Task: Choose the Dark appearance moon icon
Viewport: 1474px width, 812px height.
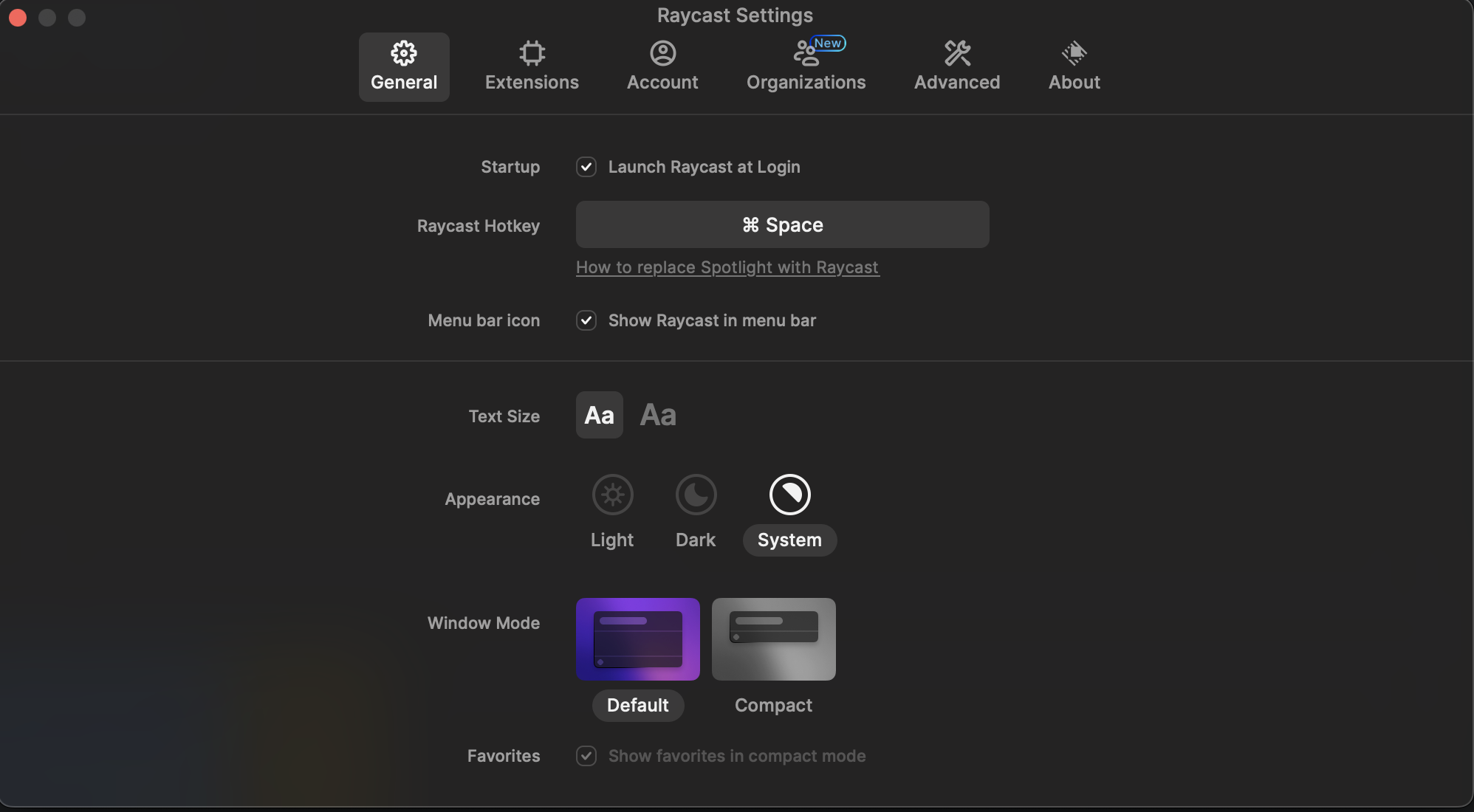Action: 696,495
